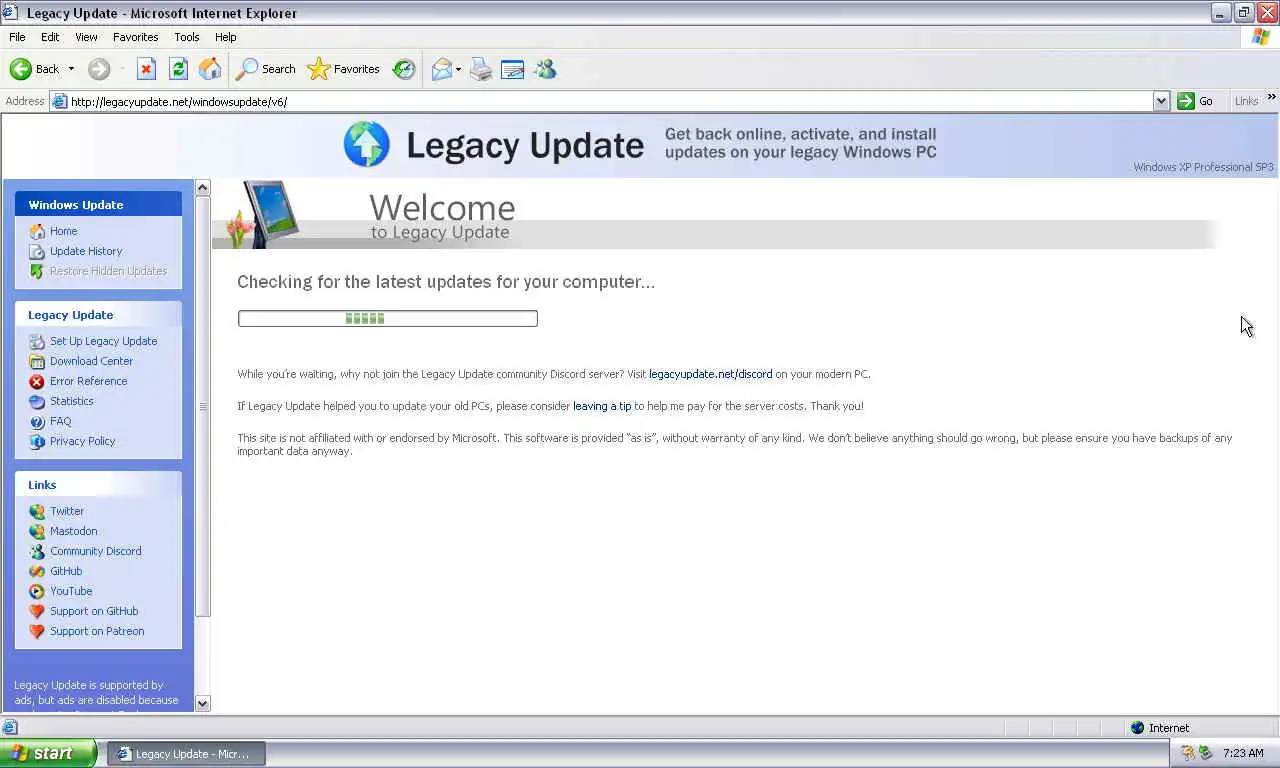Open the Search toolbar button
Viewport: 1280px width, 768px height.
[x=265, y=69]
